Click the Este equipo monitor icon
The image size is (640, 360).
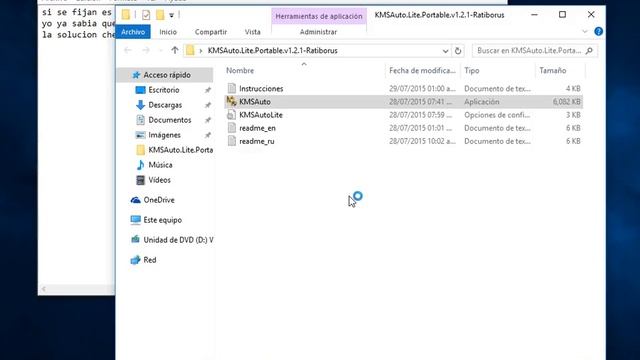tap(136, 220)
